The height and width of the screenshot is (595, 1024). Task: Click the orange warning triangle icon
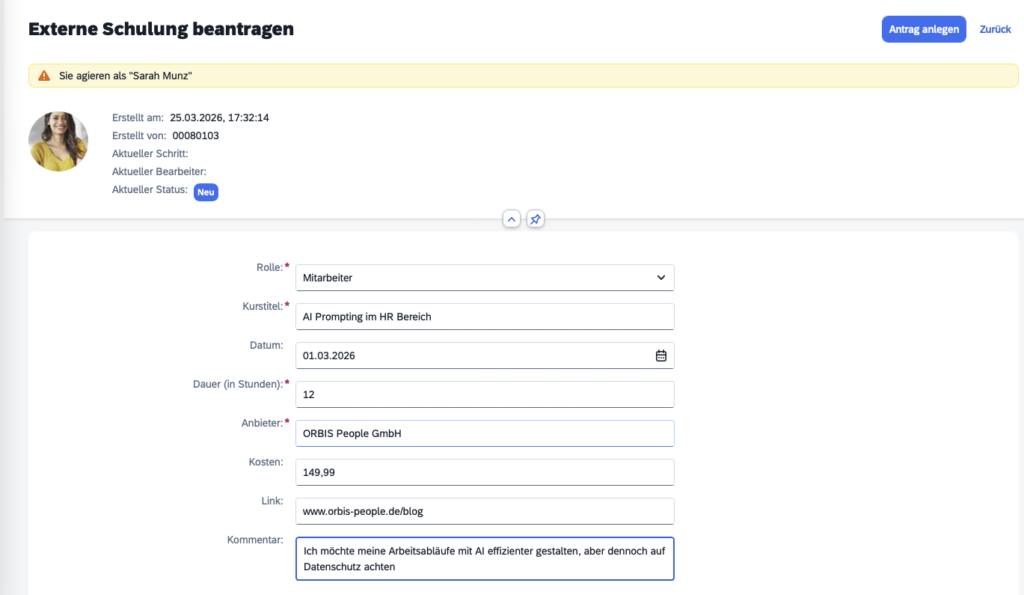tap(44, 76)
